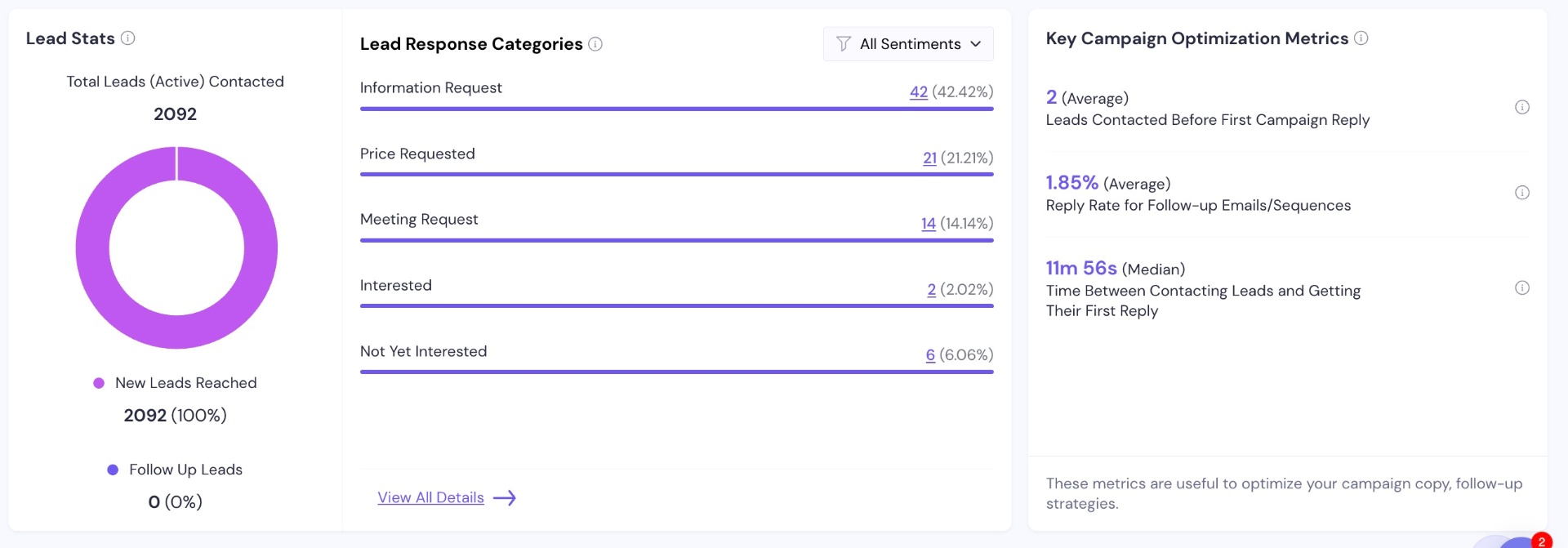Open the chat widget with red badge

point(1519,542)
